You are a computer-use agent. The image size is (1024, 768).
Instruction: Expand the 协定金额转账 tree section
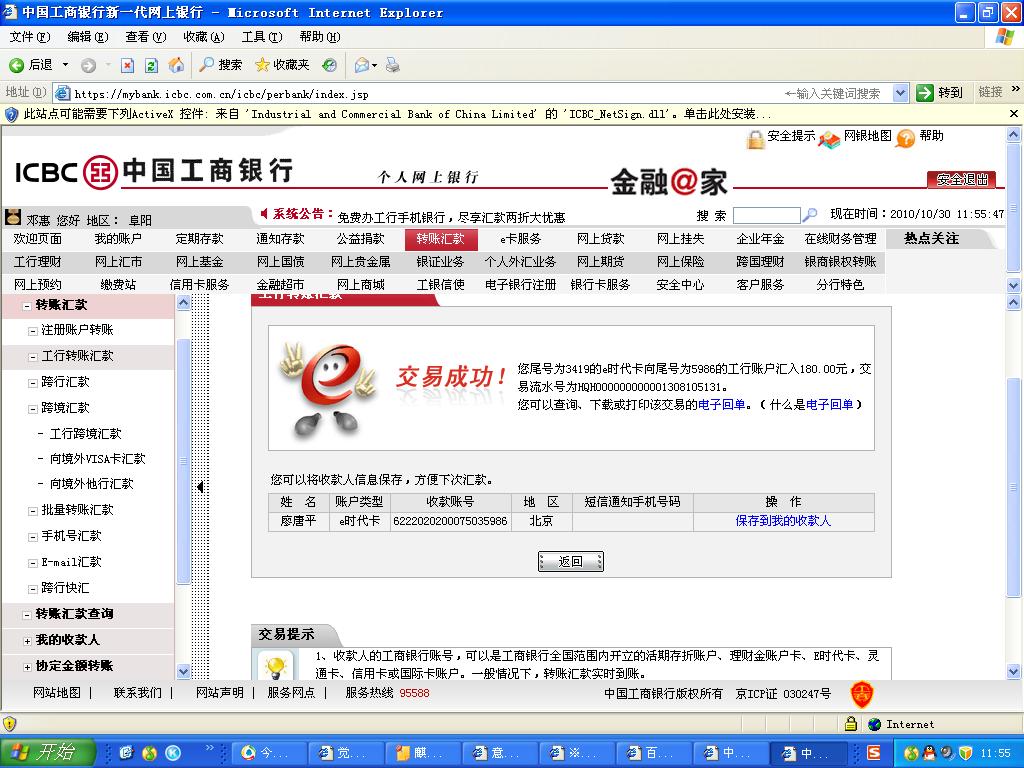pos(27,666)
